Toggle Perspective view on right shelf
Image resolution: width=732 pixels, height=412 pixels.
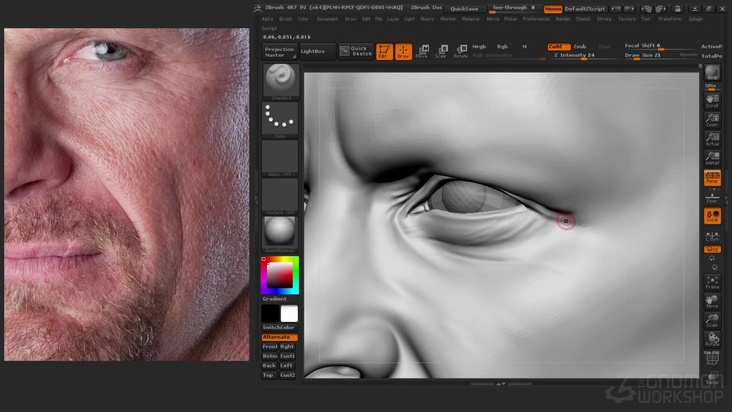coord(712,178)
